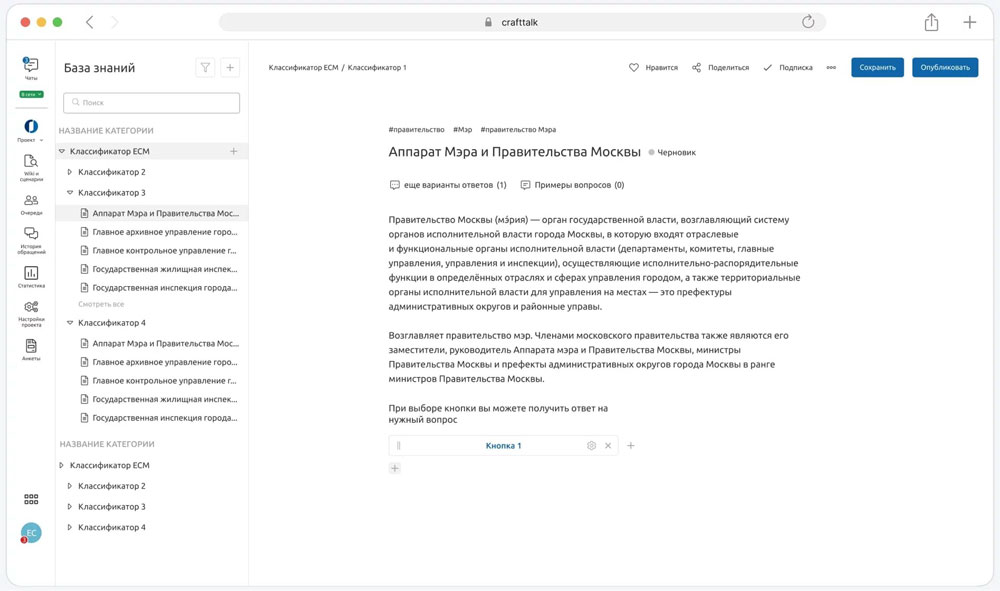Screen dimensions: 1000x591
Task: Go to Классификатор ECM in the breadcrumb
Action: 304,68
